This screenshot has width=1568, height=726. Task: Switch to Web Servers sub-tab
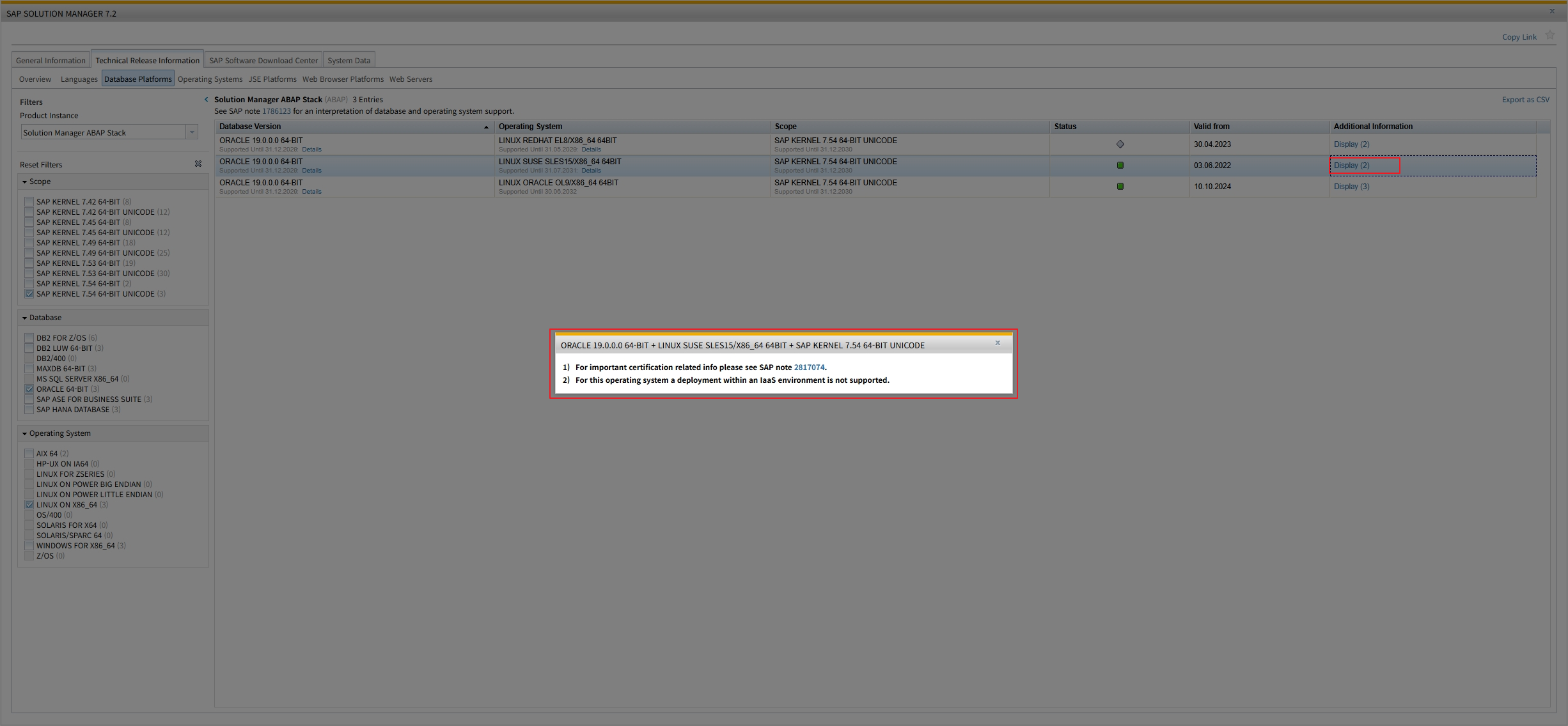[411, 79]
